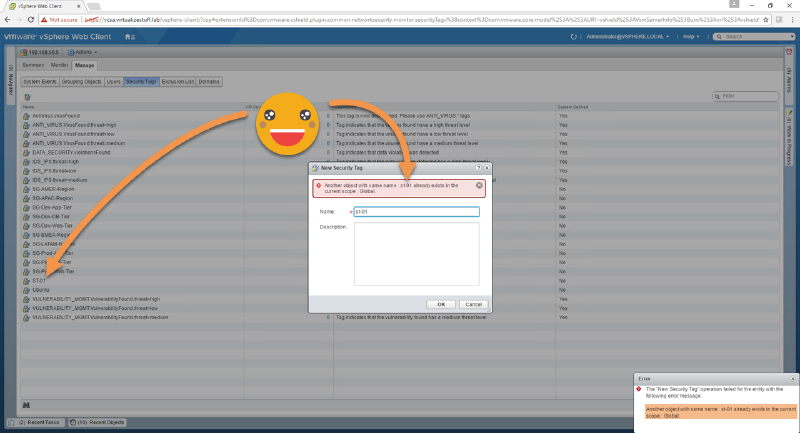
Task: Select SG-Dev-Web-Tier tag row
Action: [x=401, y=226]
